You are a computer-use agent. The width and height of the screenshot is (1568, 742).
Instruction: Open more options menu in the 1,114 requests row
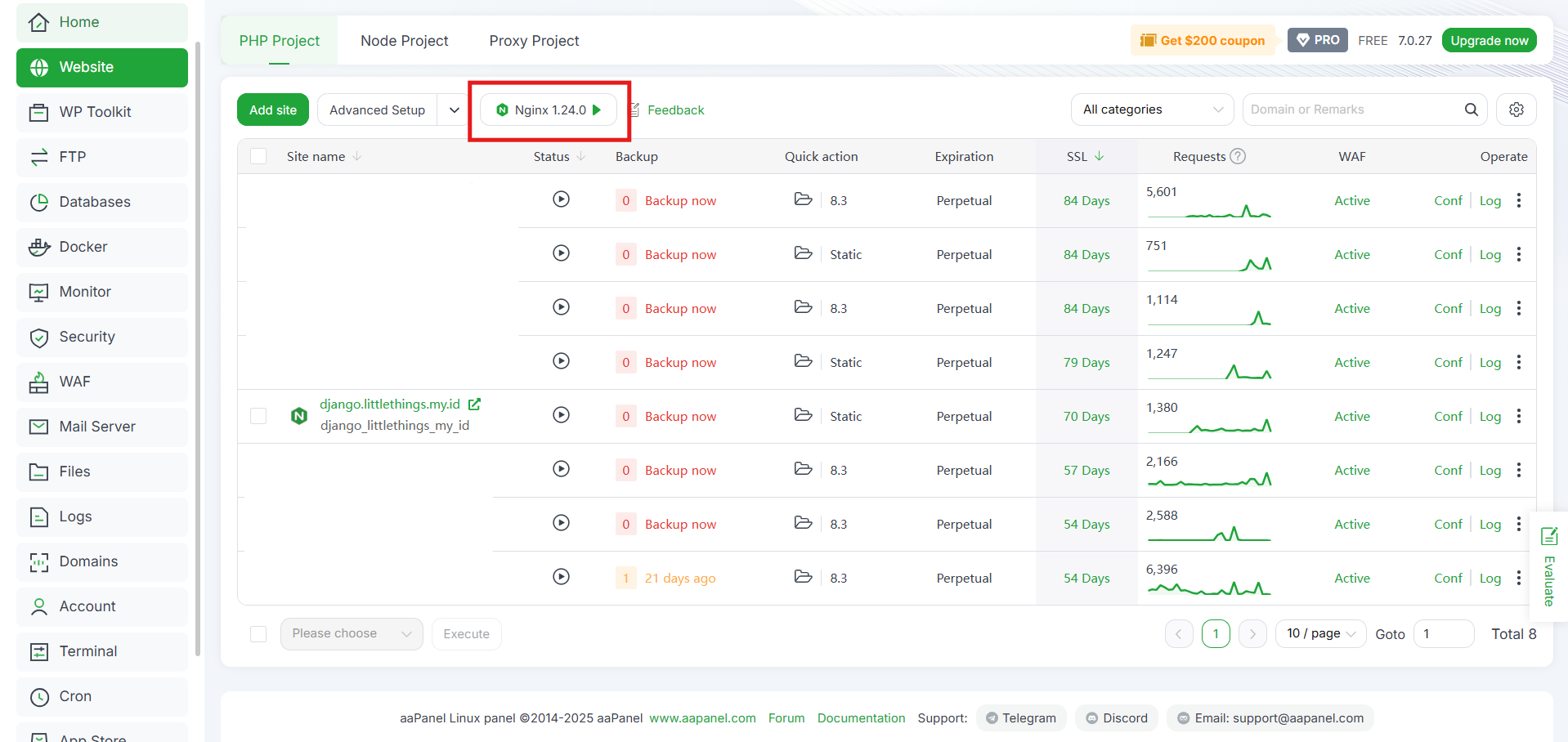pyautogui.click(x=1519, y=308)
